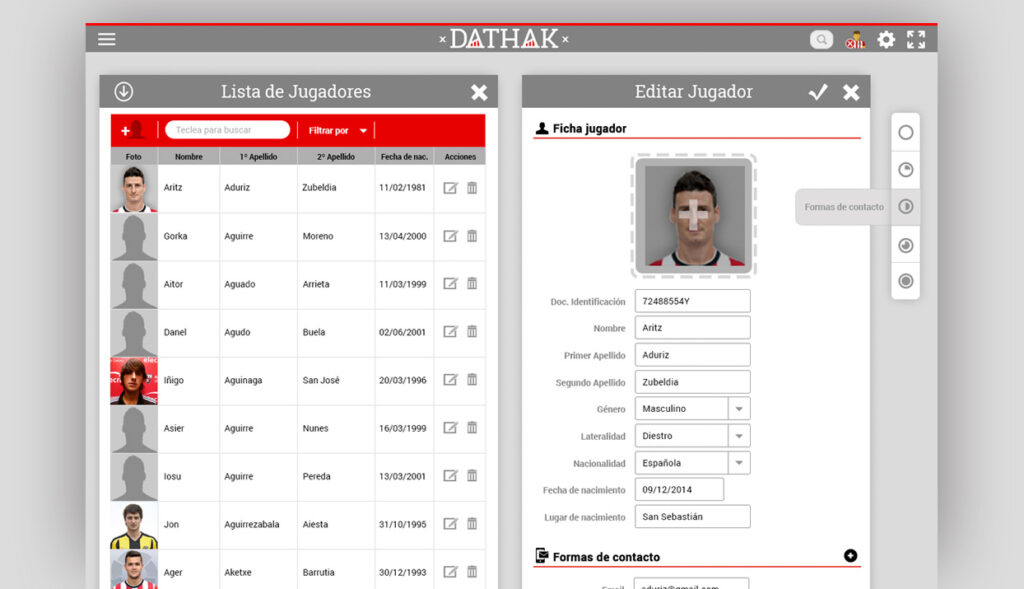Image resolution: width=1024 pixels, height=589 pixels.
Task: Toggle fullscreen mode icon in the top bar
Action: 916,40
